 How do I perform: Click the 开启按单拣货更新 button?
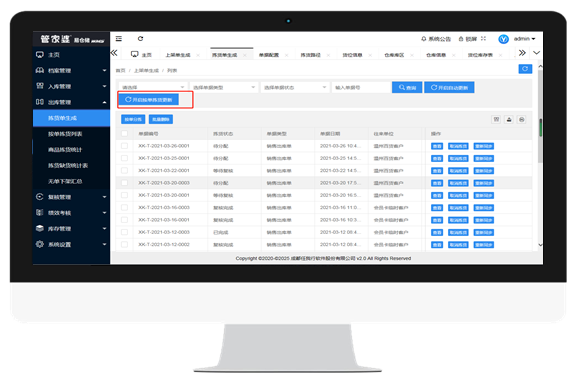[148, 100]
